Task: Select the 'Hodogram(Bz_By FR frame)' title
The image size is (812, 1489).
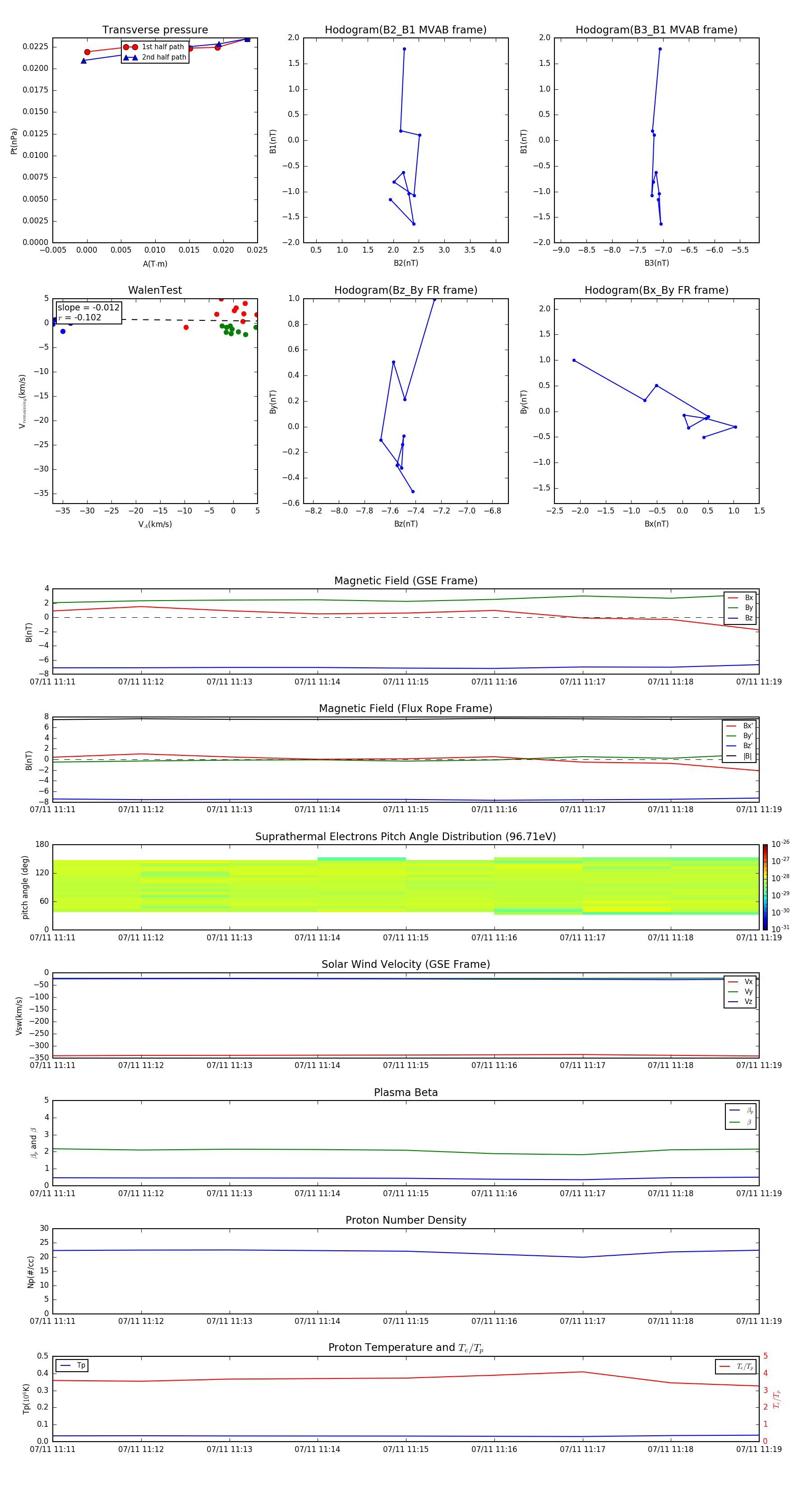Action: pos(406,290)
